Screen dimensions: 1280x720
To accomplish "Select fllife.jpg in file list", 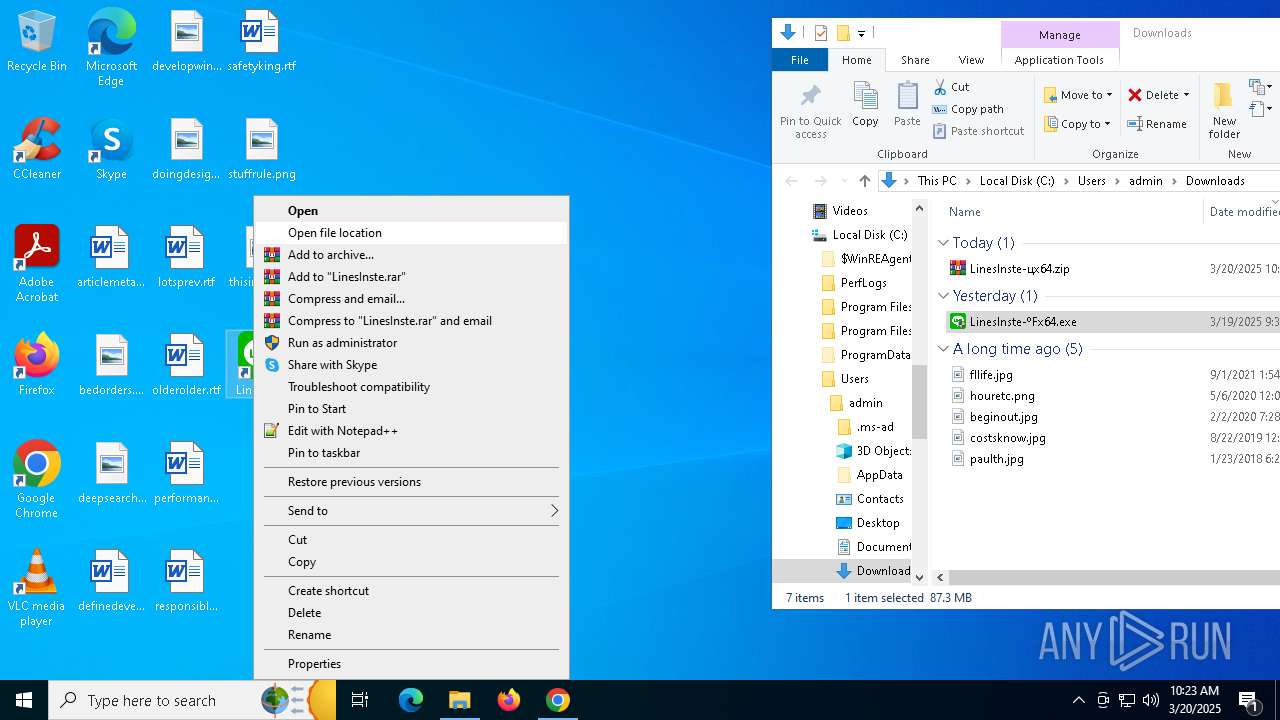I will 990,375.
